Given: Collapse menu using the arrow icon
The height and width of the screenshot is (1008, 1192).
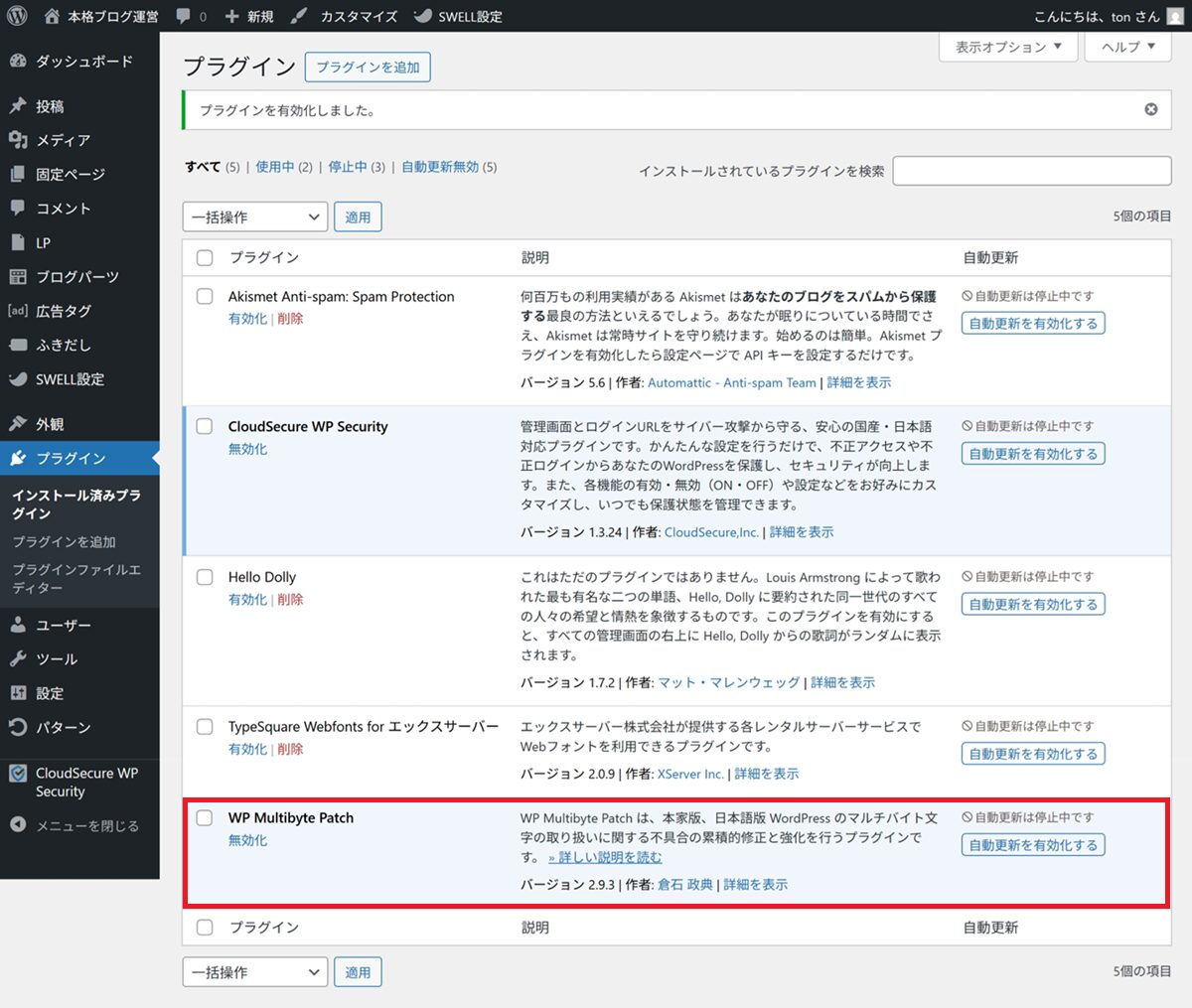Looking at the screenshot, I should tap(18, 825).
